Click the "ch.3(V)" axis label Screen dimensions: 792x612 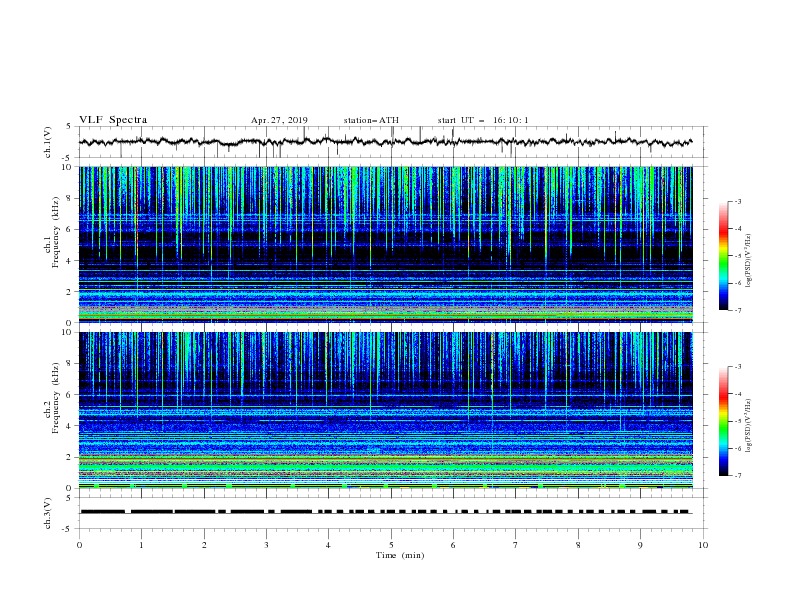(48, 513)
